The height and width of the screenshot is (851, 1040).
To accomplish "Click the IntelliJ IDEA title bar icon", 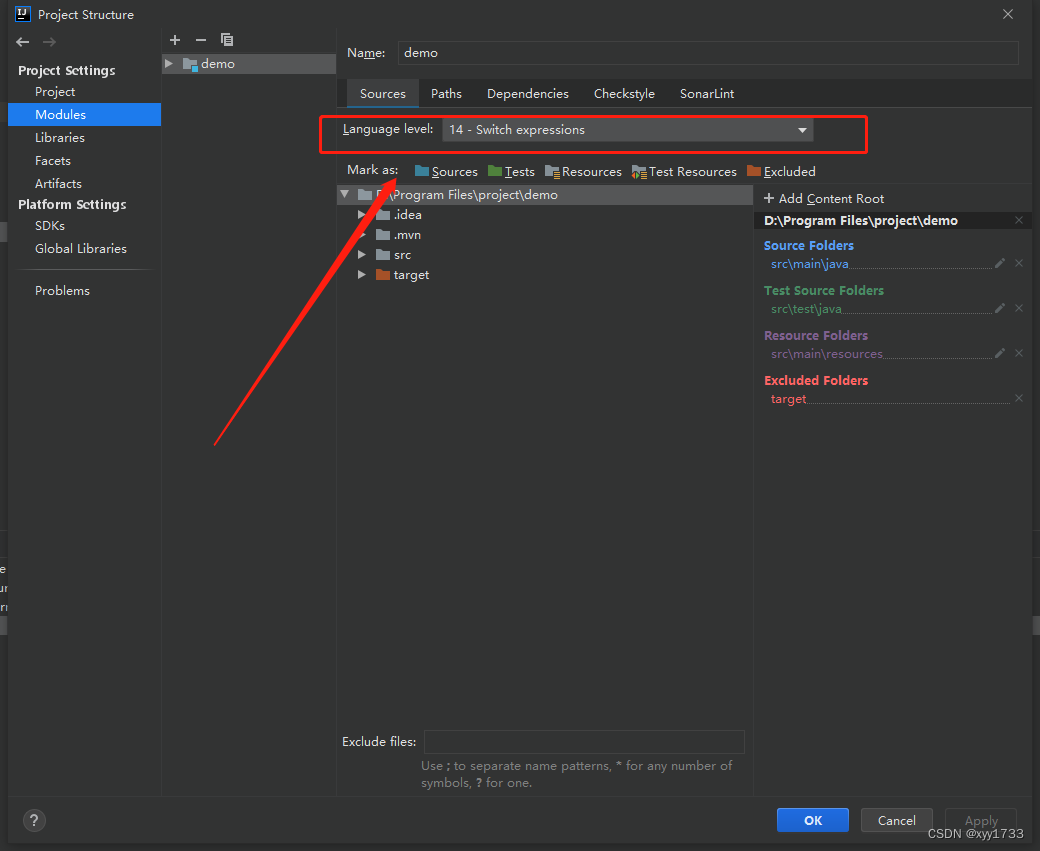I will (23, 14).
